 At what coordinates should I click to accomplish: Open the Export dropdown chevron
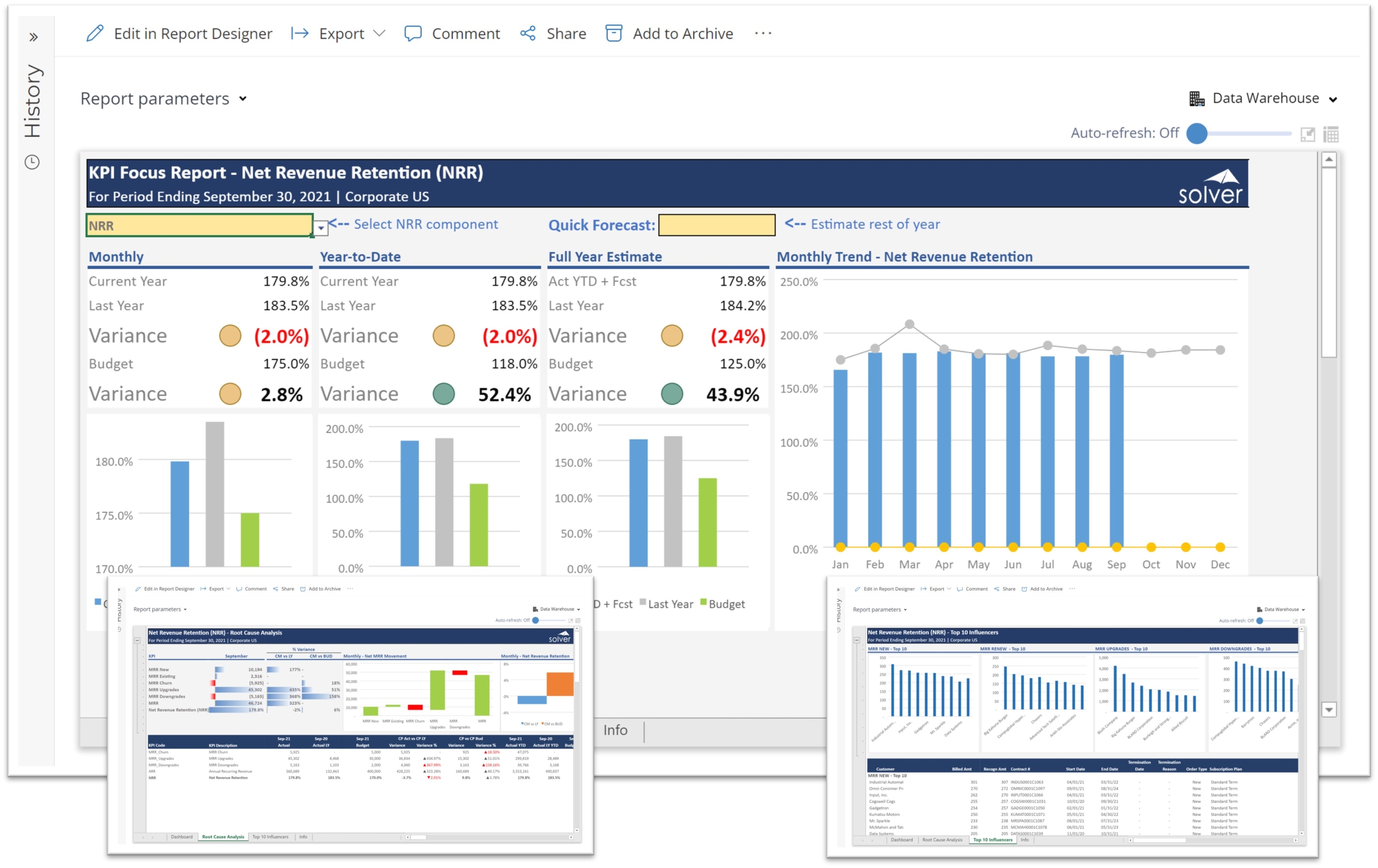pos(379,33)
